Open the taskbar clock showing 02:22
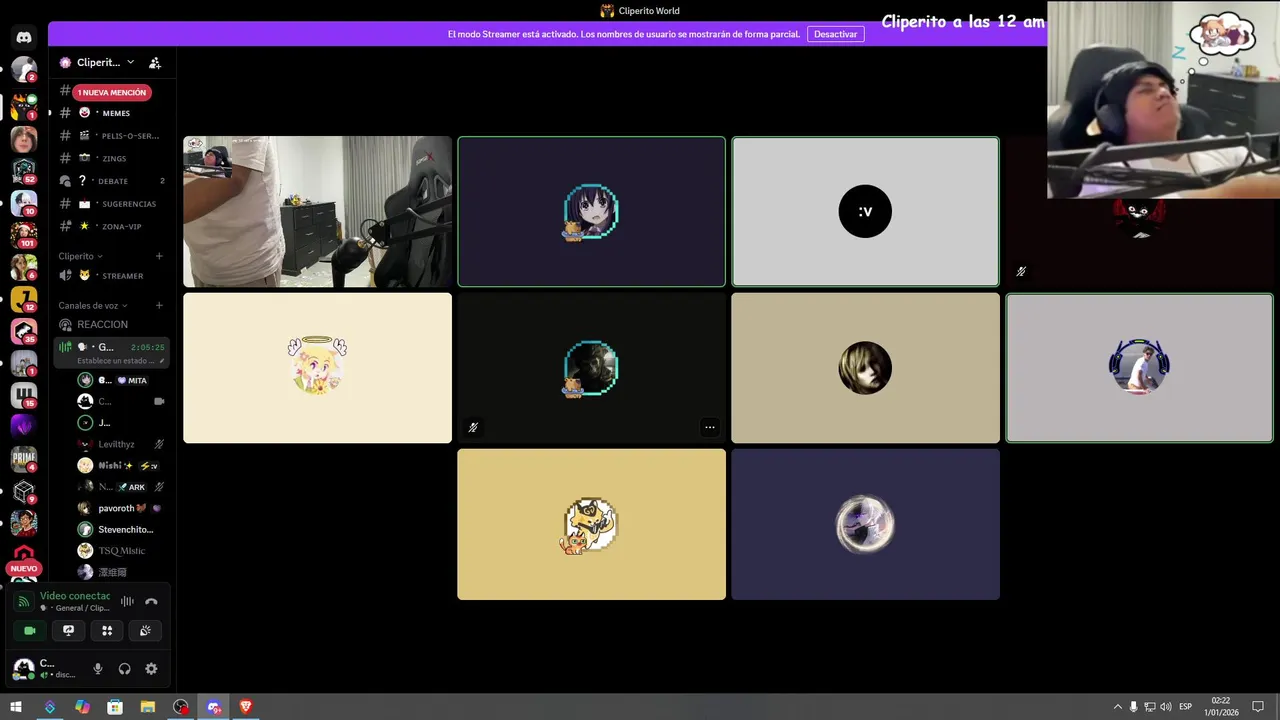This screenshot has width=1280, height=720. click(x=1221, y=707)
